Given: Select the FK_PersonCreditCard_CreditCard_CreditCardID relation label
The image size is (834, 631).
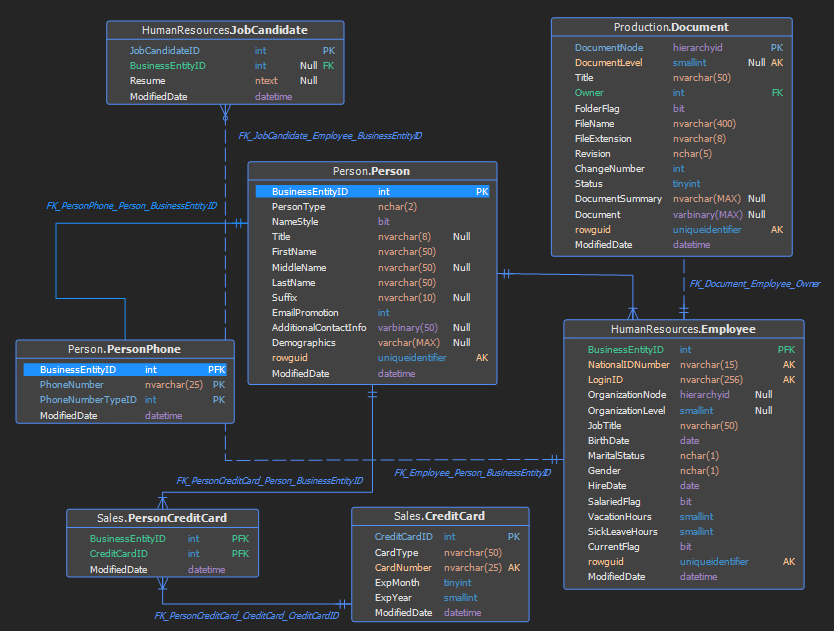Looking at the screenshot, I should 246,616.
